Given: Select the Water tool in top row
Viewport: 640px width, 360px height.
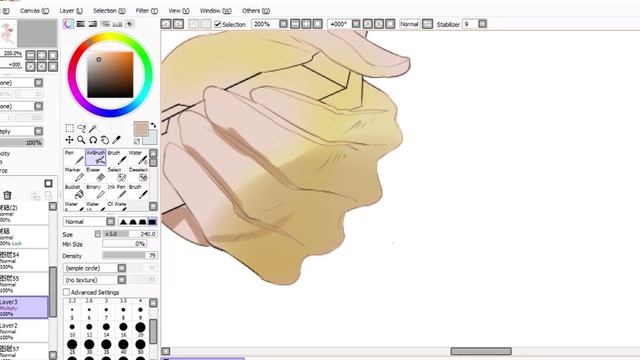Looking at the screenshot, I should [138, 157].
